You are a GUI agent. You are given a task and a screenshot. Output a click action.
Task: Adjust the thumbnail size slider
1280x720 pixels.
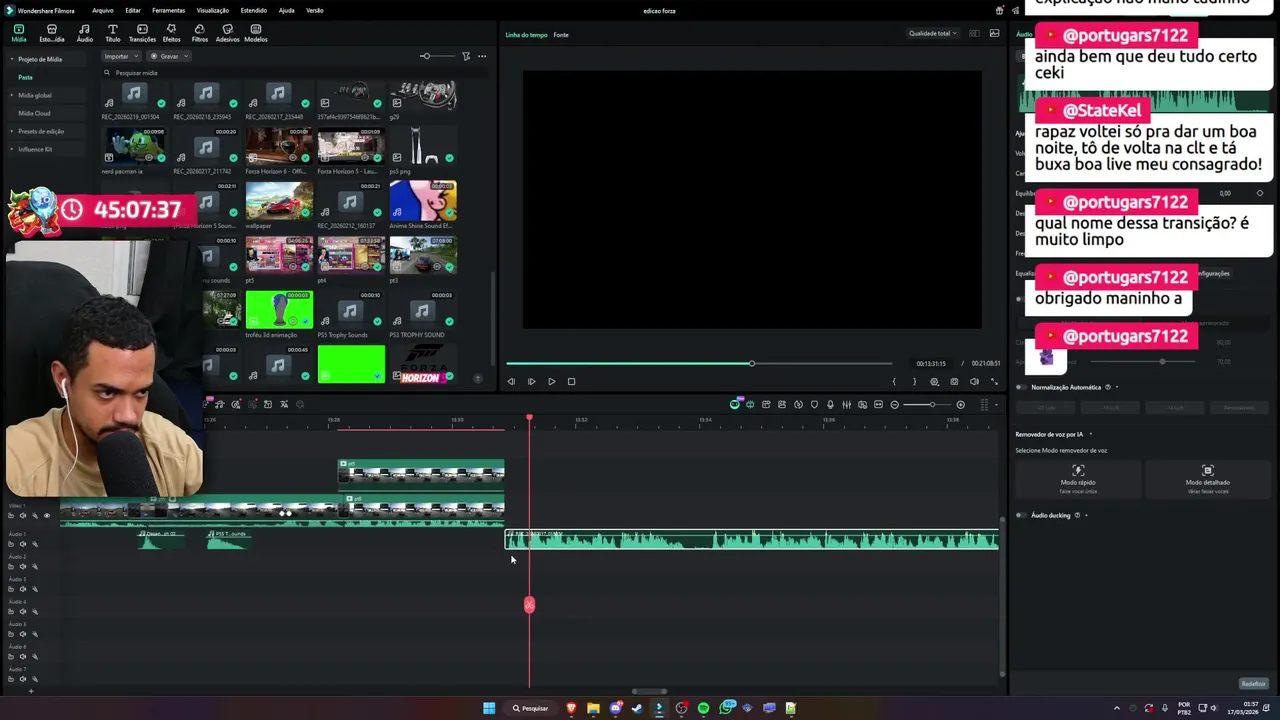[x=436, y=56]
